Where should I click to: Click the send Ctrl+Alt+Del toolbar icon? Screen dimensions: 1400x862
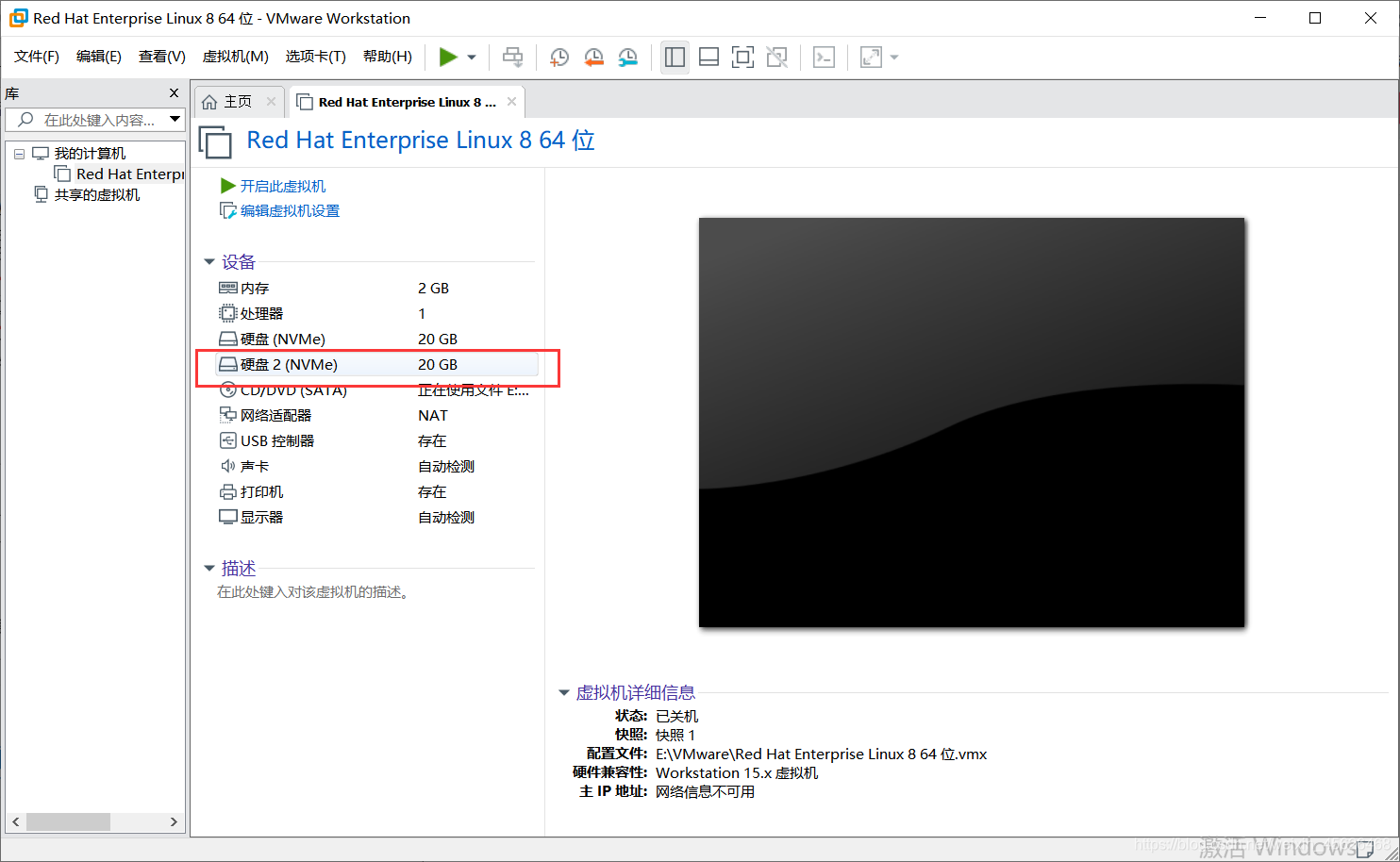pyautogui.click(x=512, y=58)
